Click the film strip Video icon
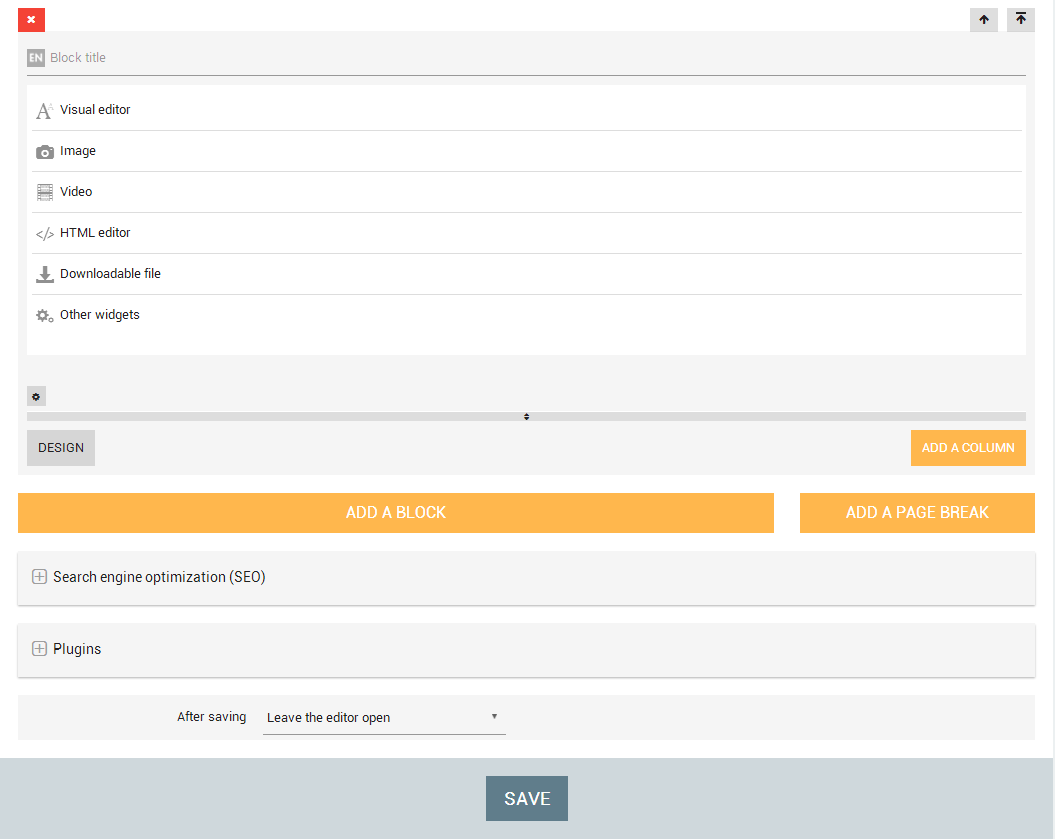Screen dimensions: 1055x839 45,192
